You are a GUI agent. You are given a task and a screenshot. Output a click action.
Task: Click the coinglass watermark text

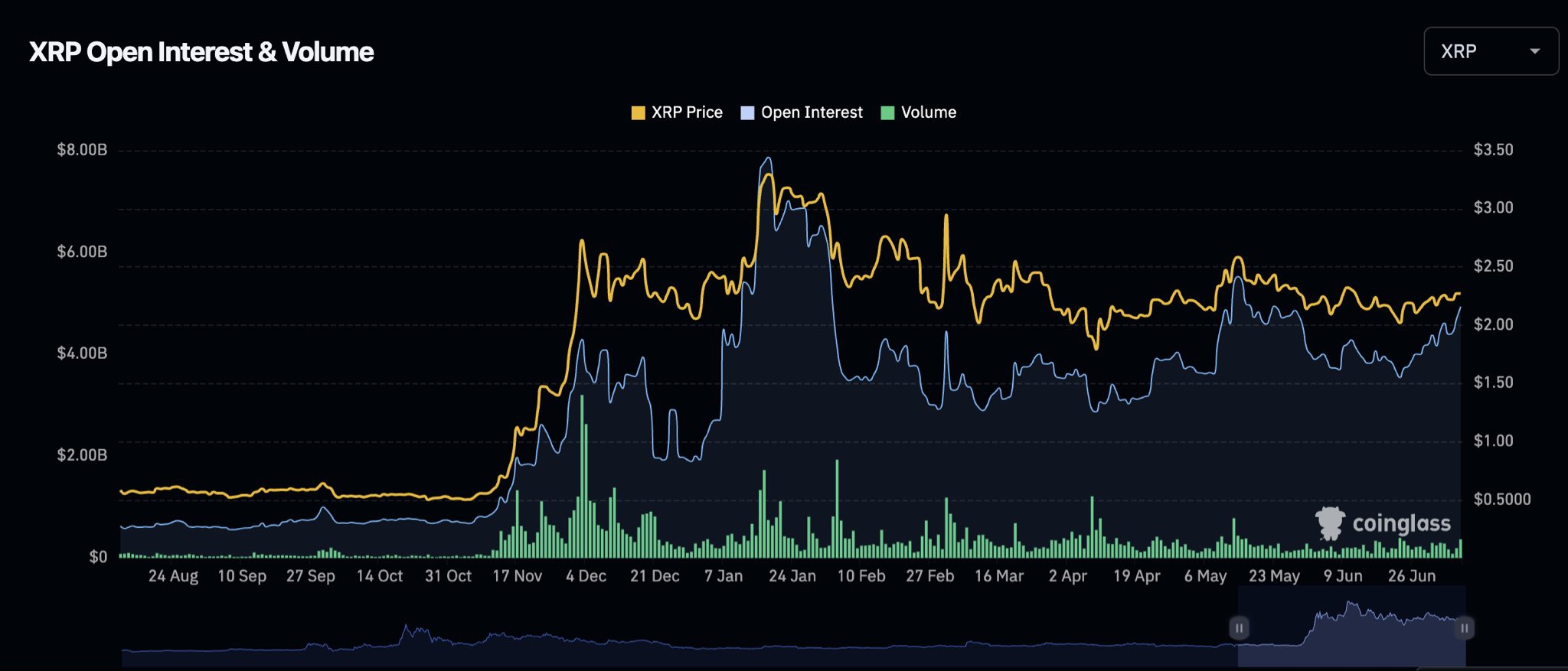[1401, 523]
